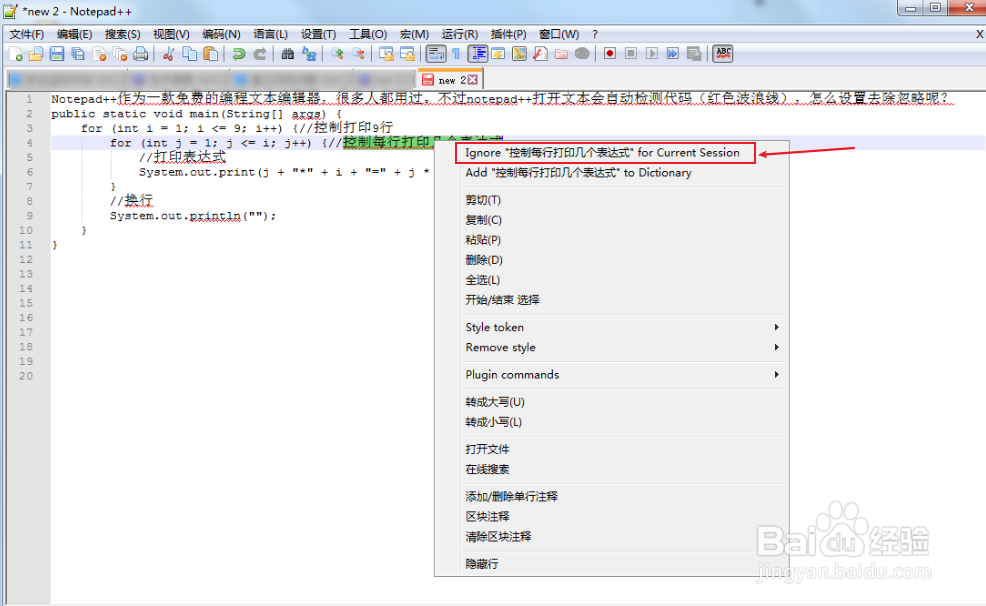
Task: Toggle the ABC spell check toolbar button
Action: [x=723, y=54]
